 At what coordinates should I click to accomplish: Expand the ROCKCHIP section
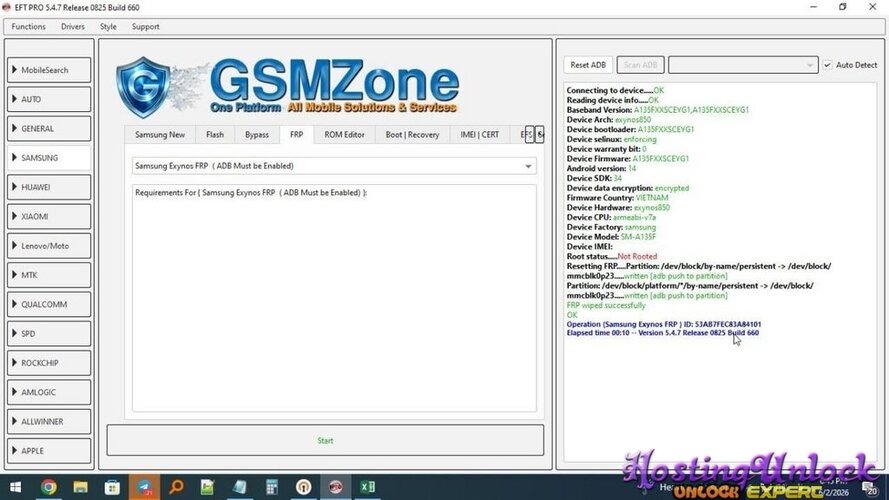coord(49,363)
